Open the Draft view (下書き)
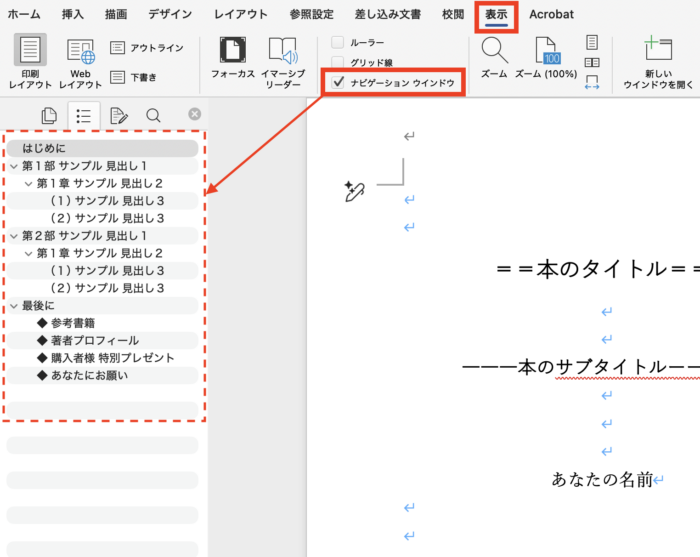The height and width of the screenshot is (557, 700). (133, 77)
